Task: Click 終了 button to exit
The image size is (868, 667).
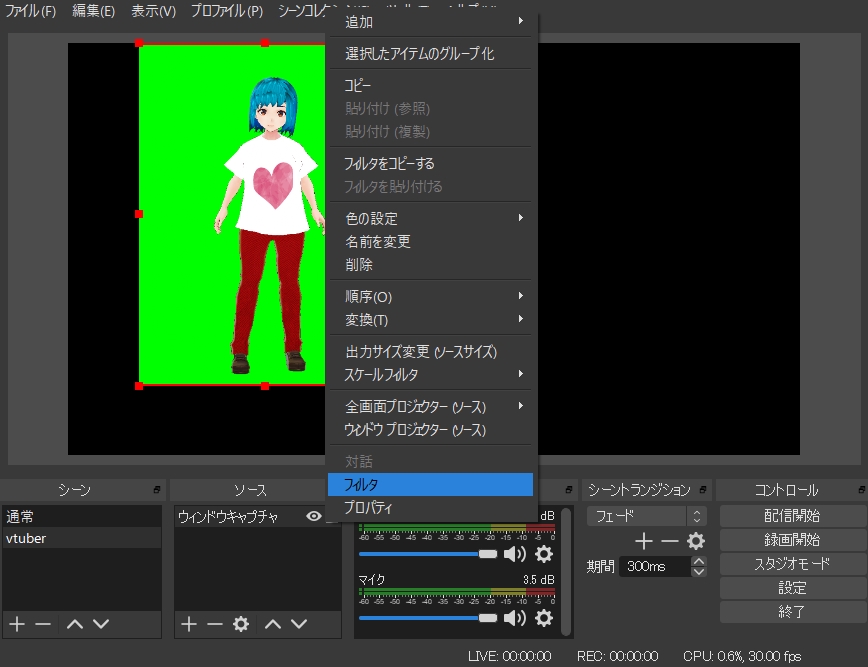Action: 793,612
